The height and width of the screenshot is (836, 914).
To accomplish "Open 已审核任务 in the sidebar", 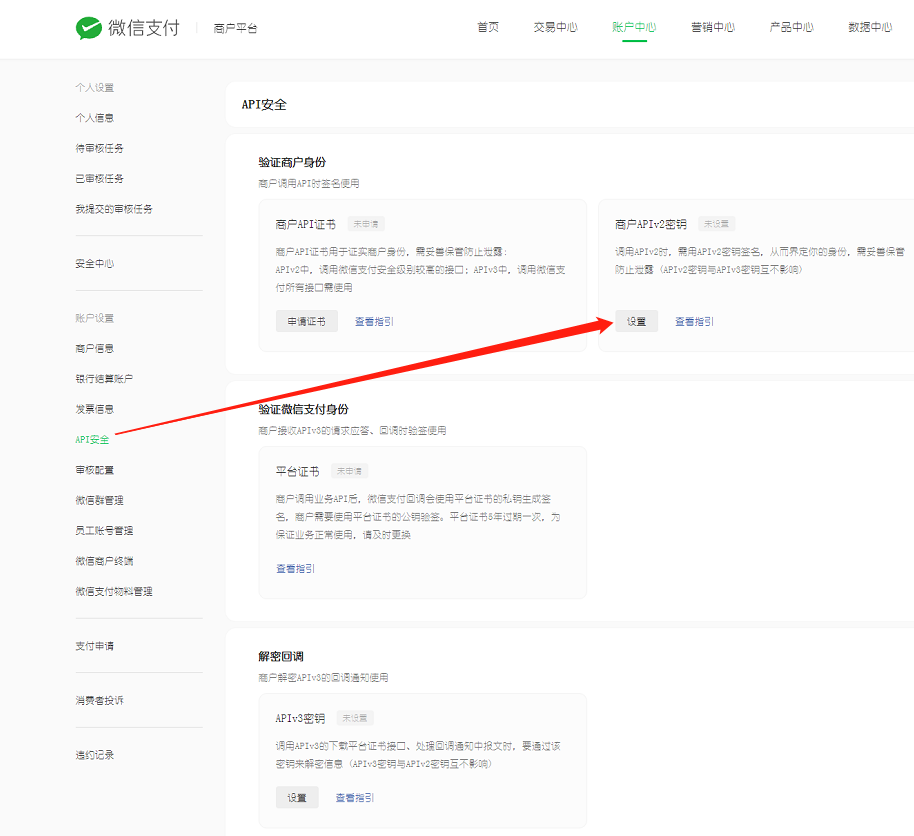I will click(x=99, y=178).
